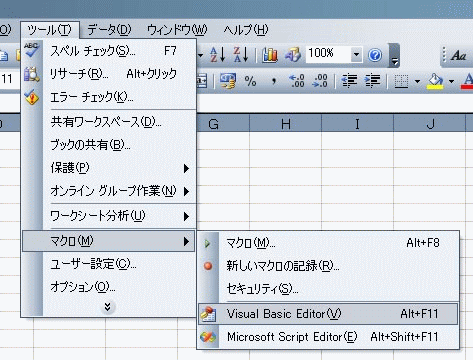Select column I header
Screen dimensions: 473x360
coord(357,123)
